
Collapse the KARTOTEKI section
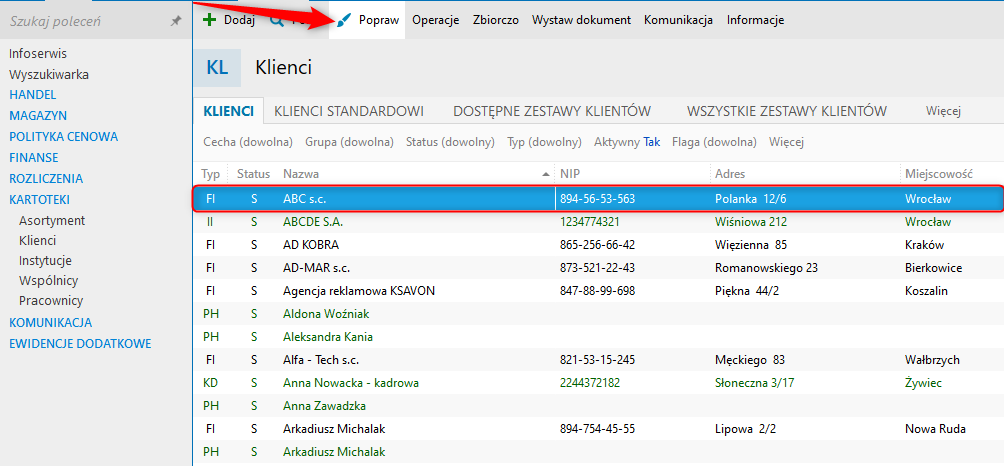tap(39, 199)
